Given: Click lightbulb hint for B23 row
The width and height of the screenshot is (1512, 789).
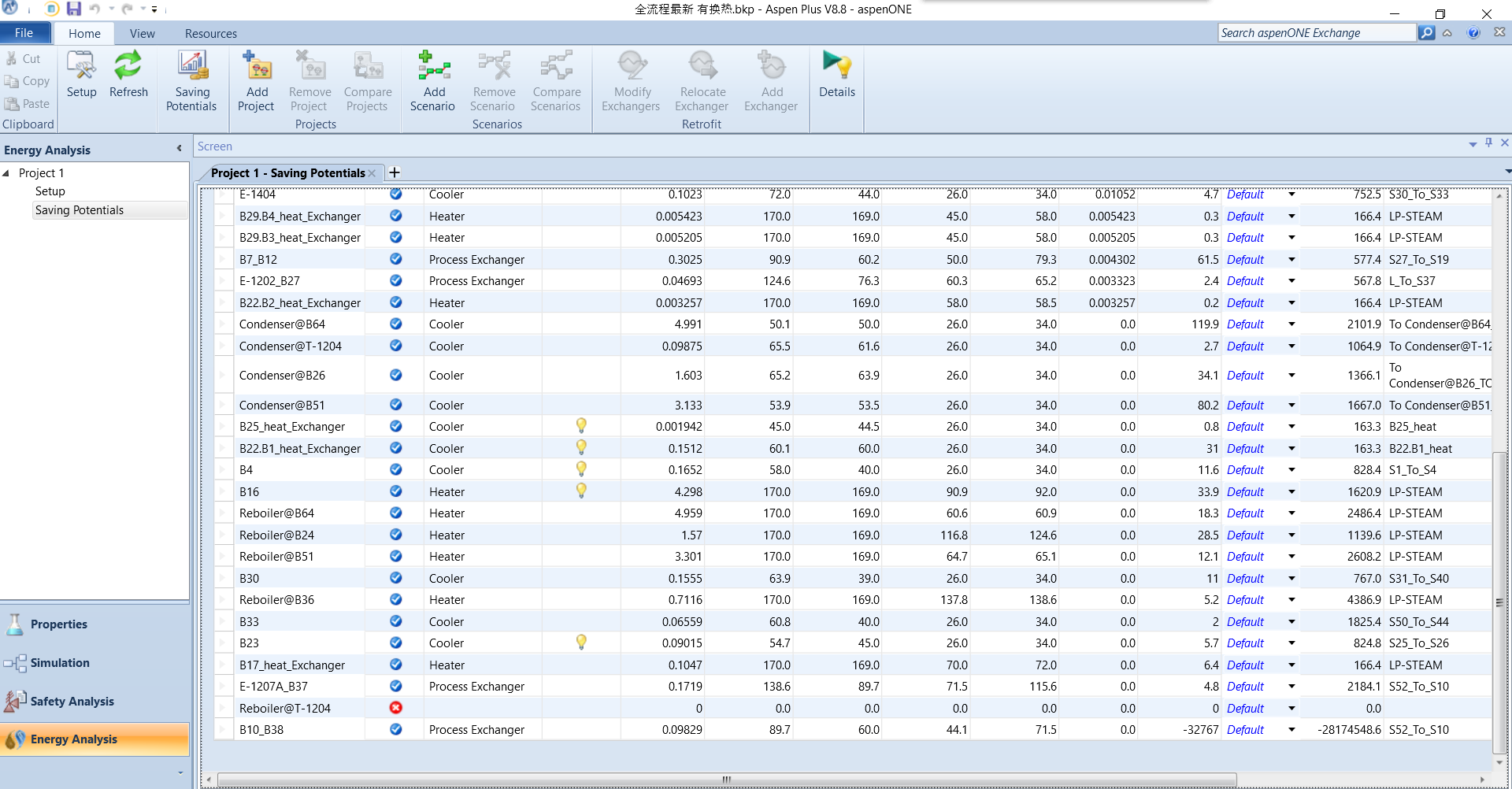Looking at the screenshot, I should tap(581, 642).
